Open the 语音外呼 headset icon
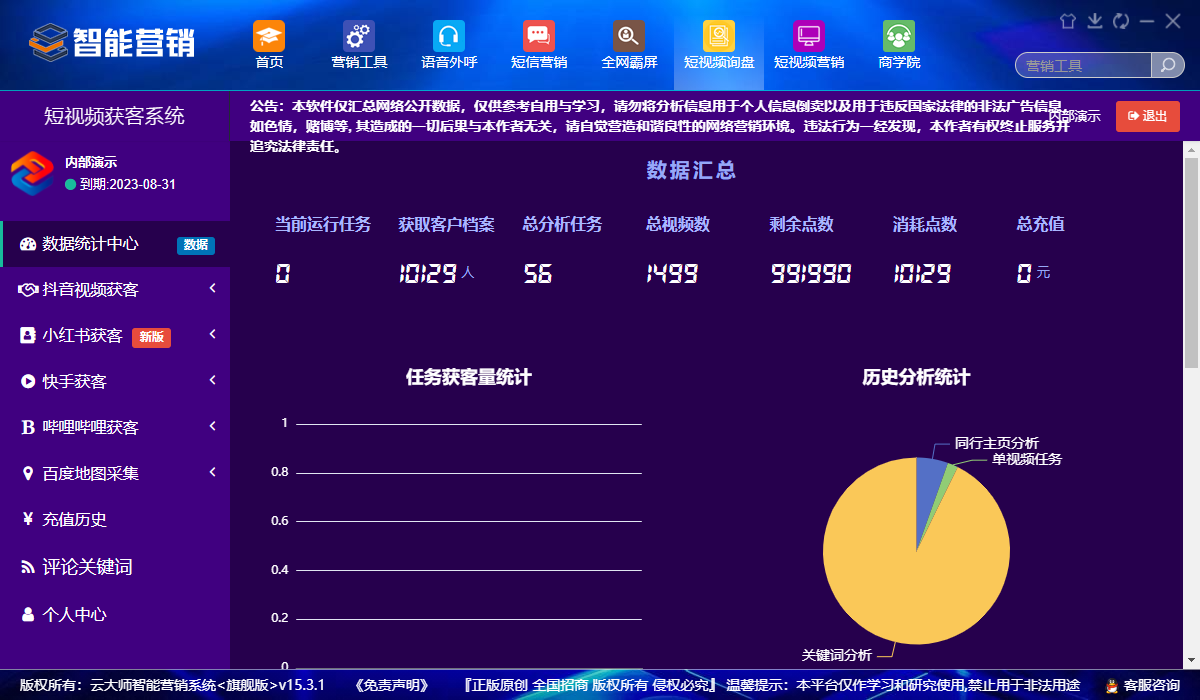Viewport: 1200px width, 700px height. point(449,36)
